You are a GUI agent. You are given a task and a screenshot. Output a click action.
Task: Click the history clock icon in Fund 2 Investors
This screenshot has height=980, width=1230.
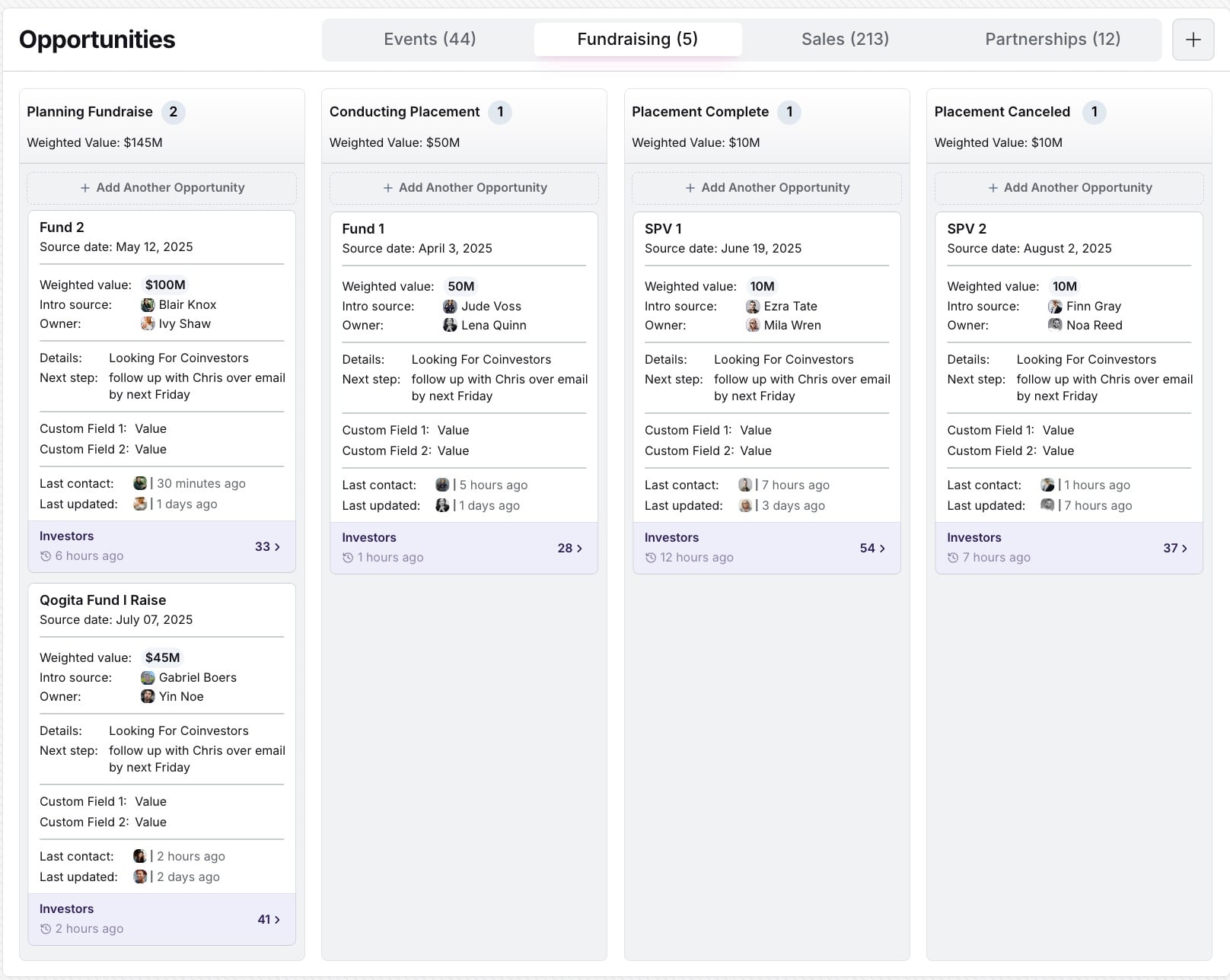coord(46,556)
